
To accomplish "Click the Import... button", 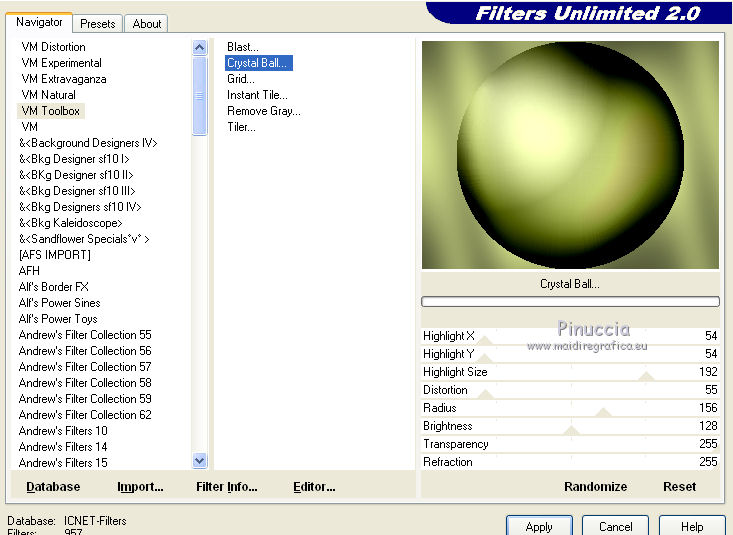I will point(140,487).
